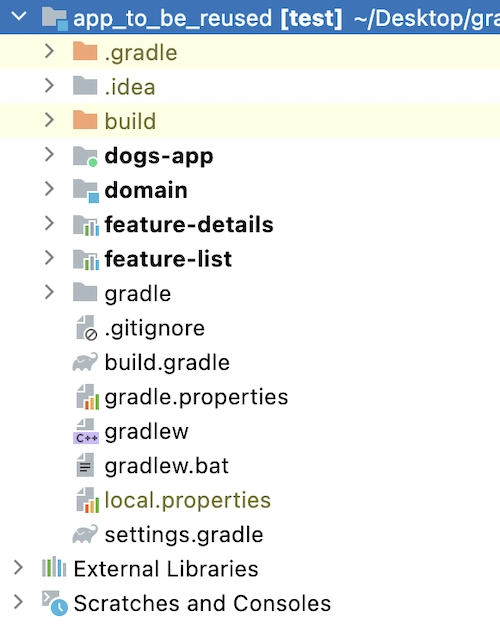Expand the dogs-app module chevron
The image size is (500, 624).
[x=49, y=154]
